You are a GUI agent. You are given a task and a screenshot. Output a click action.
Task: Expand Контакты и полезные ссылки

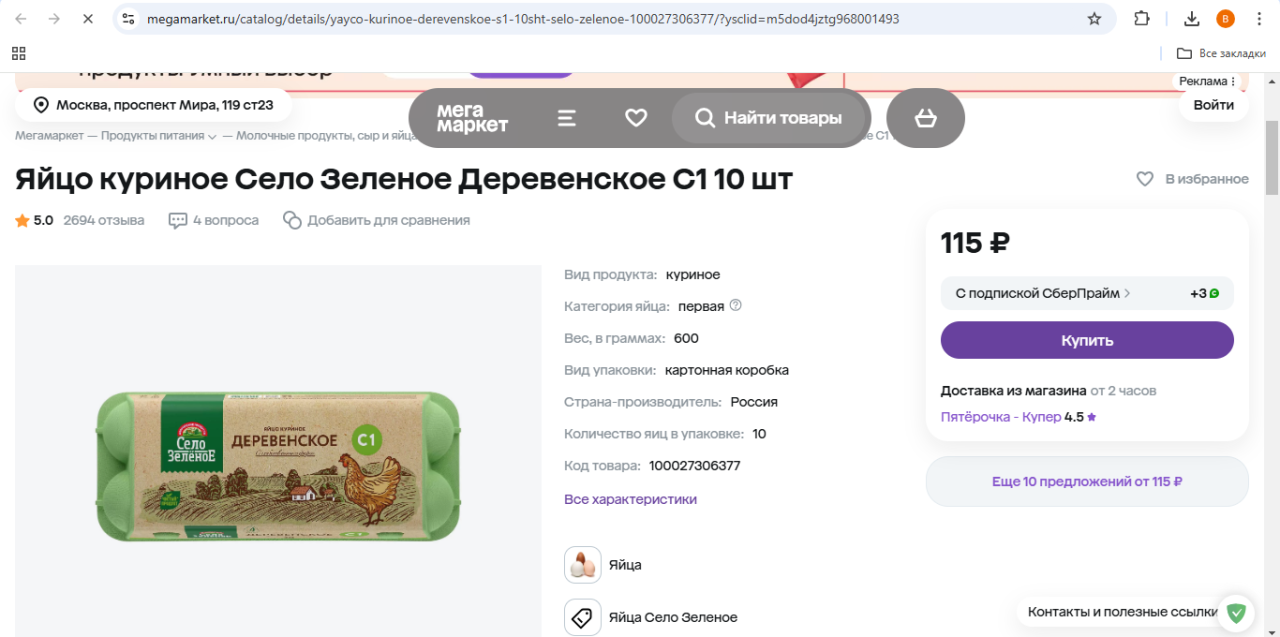[1123, 612]
